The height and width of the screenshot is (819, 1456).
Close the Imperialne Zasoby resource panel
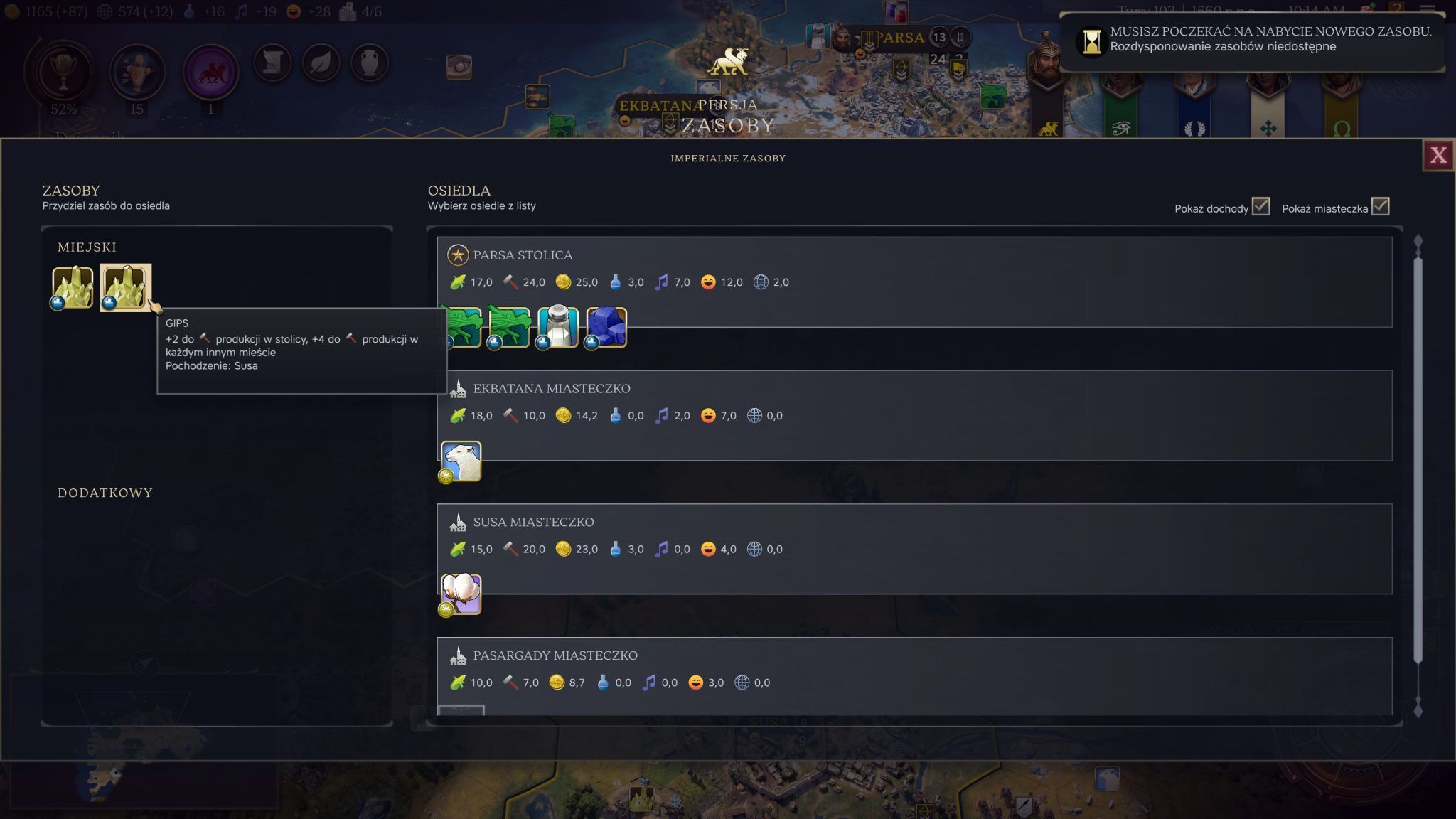pyautogui.click(x=1438, y=155)
